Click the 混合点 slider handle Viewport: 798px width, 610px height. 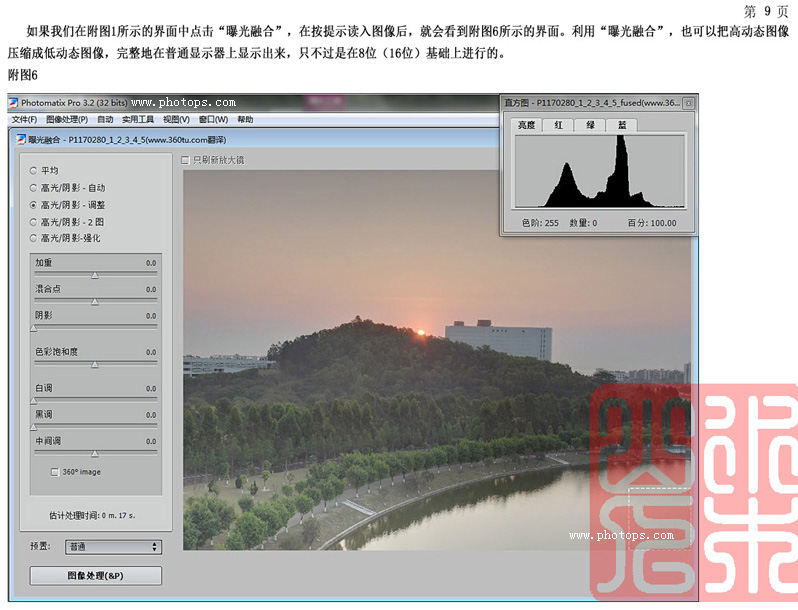[95, 302]
